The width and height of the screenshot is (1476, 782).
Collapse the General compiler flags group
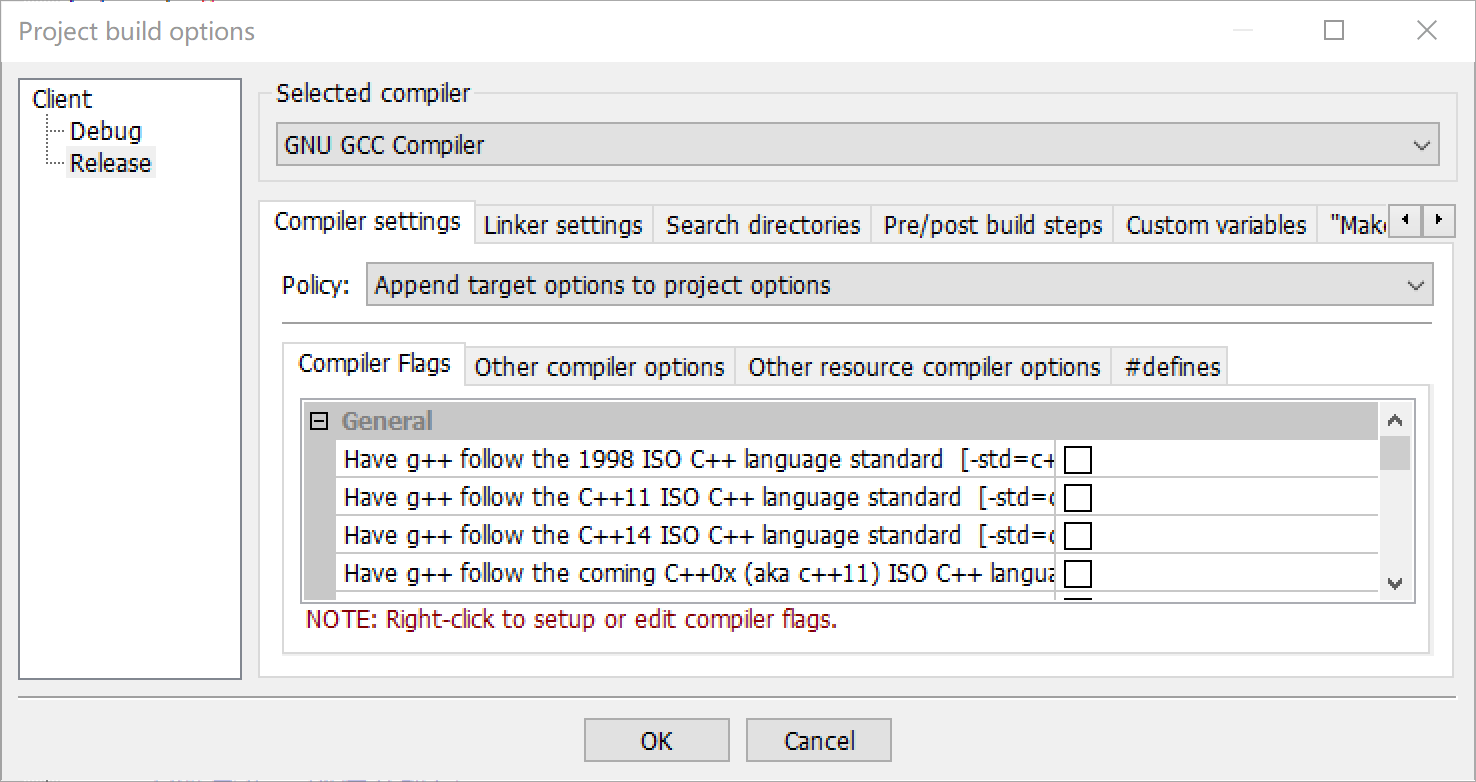pos(318,420)
